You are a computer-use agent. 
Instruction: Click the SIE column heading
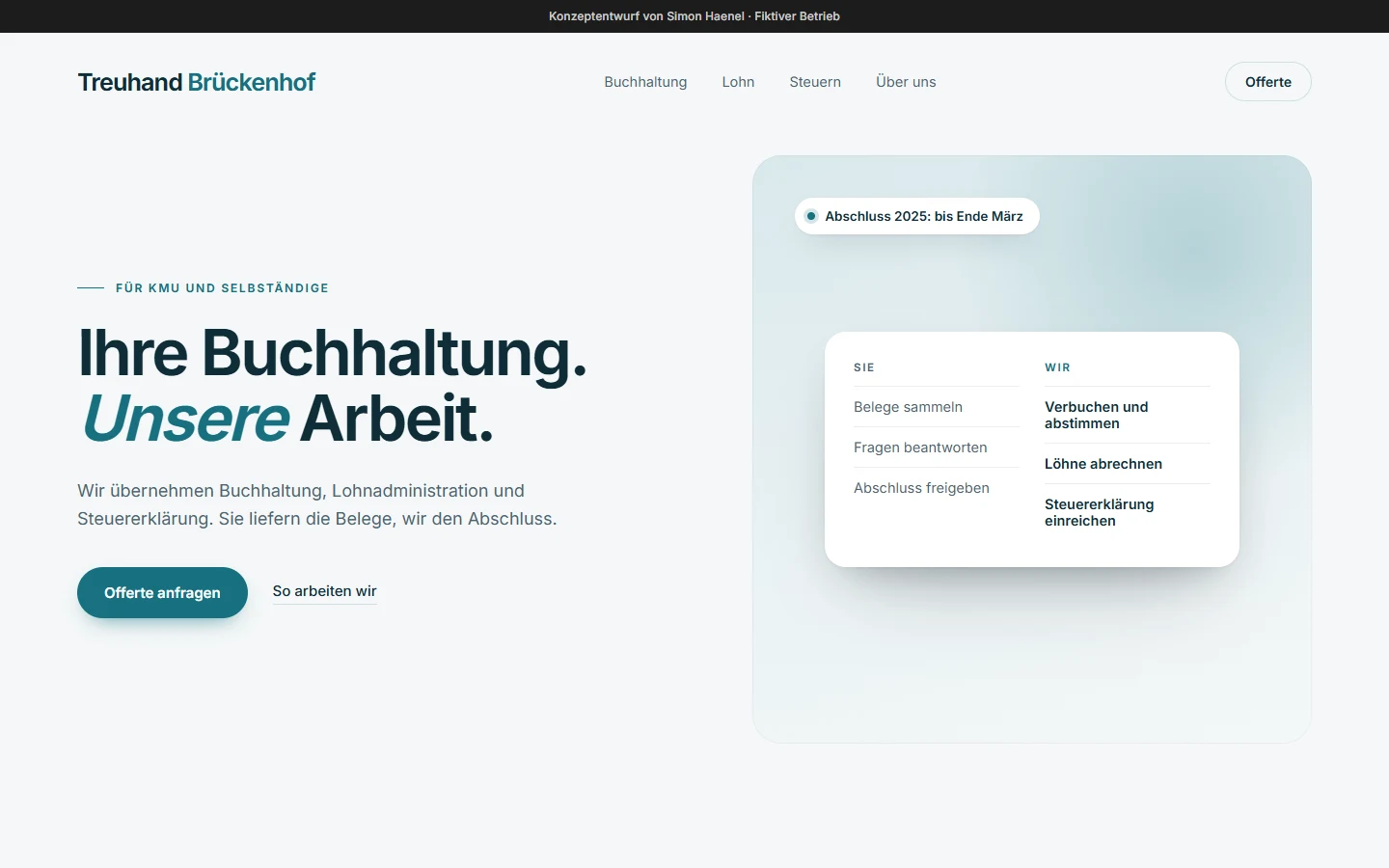[x=864, y=367]
